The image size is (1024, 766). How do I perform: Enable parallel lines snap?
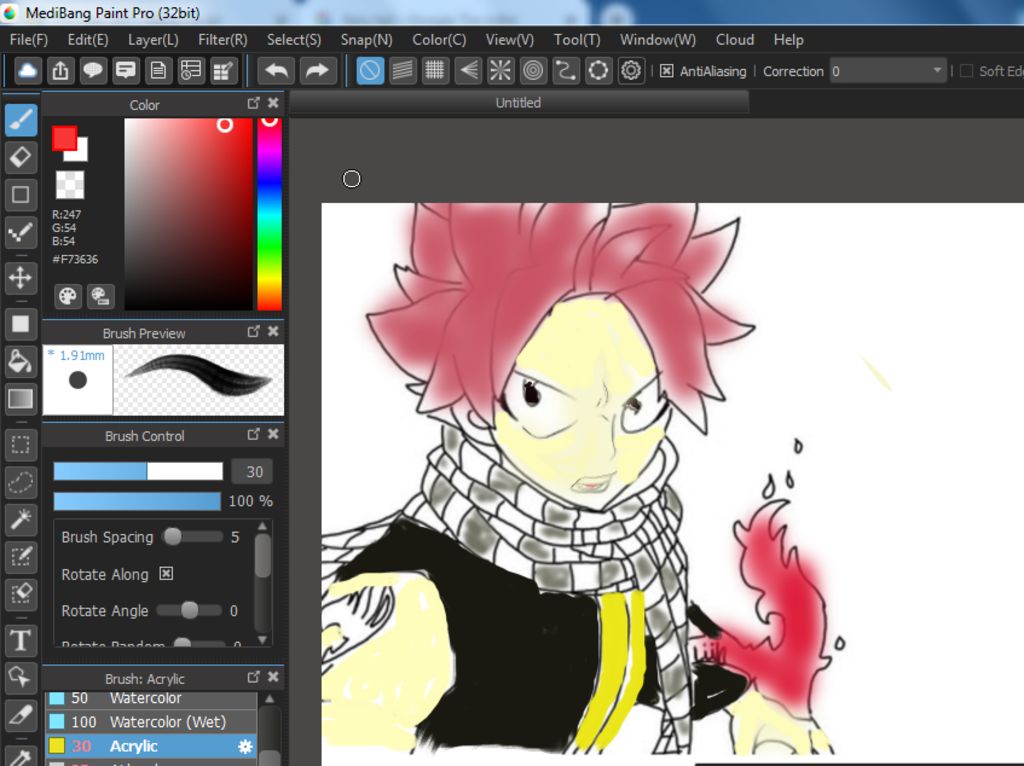coord(403,71)
